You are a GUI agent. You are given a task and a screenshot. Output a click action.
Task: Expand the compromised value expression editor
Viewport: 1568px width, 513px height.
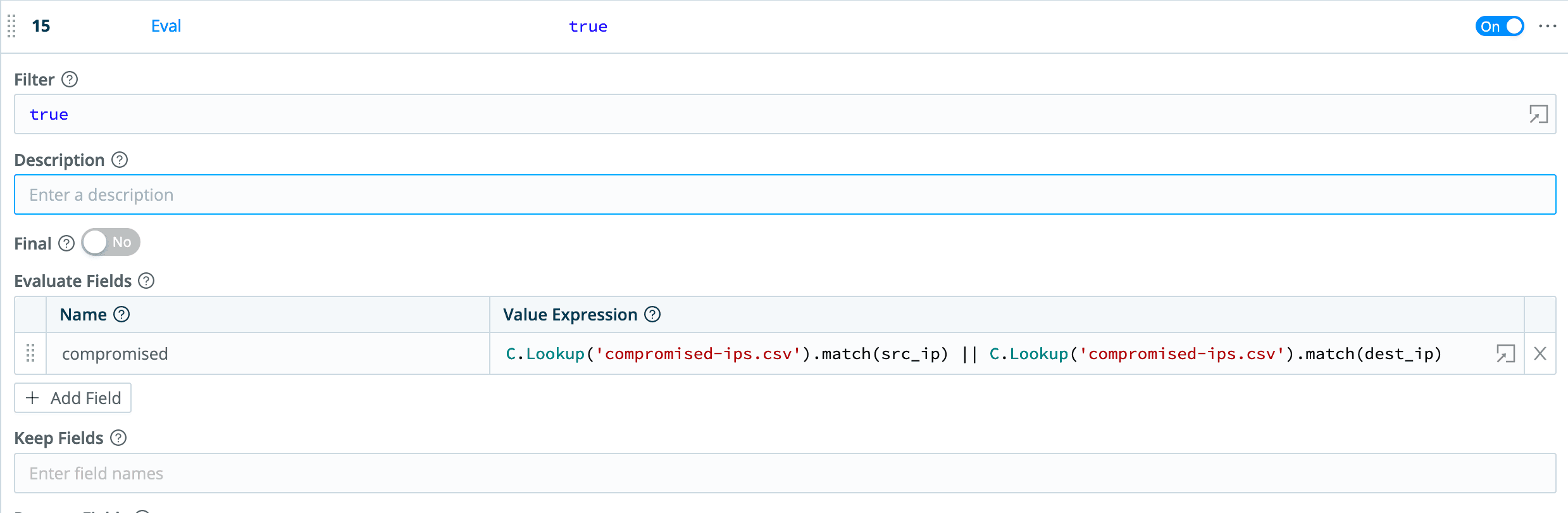click(x=1505, y=354)
